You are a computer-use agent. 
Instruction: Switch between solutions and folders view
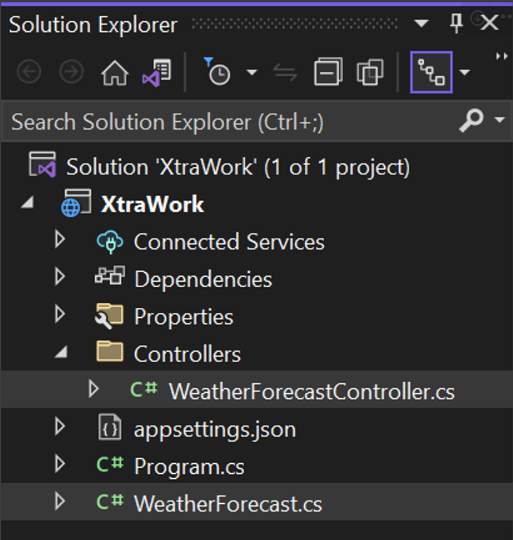coord(157,72)
